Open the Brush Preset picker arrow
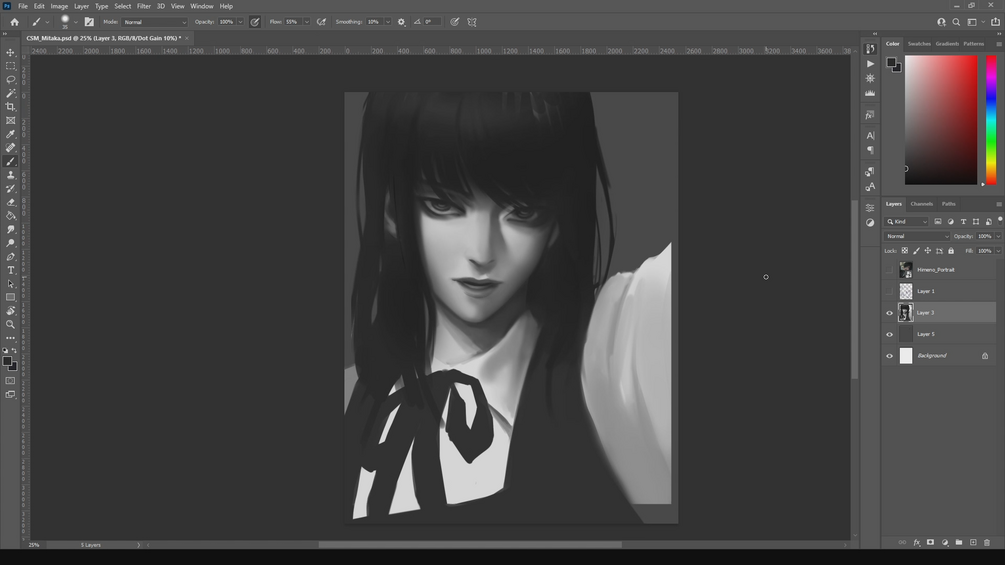The height and width of the screenshot is (565, 1005). click(x=76, y=22)
